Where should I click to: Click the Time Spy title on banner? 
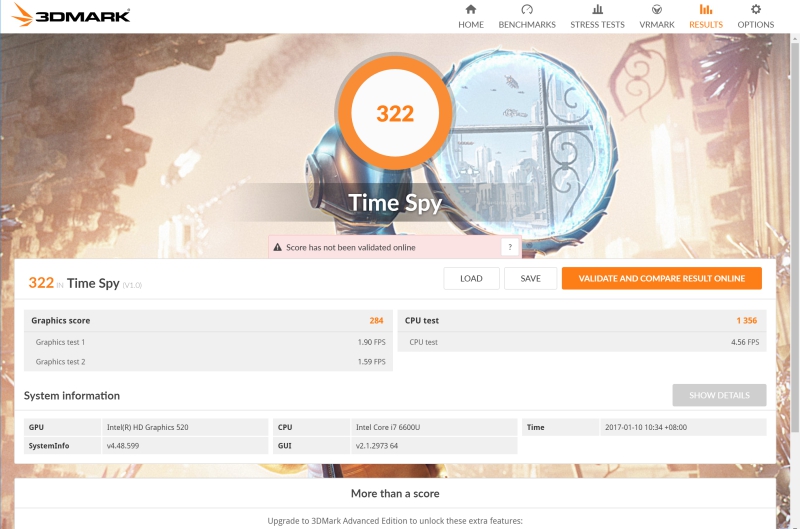395,203
